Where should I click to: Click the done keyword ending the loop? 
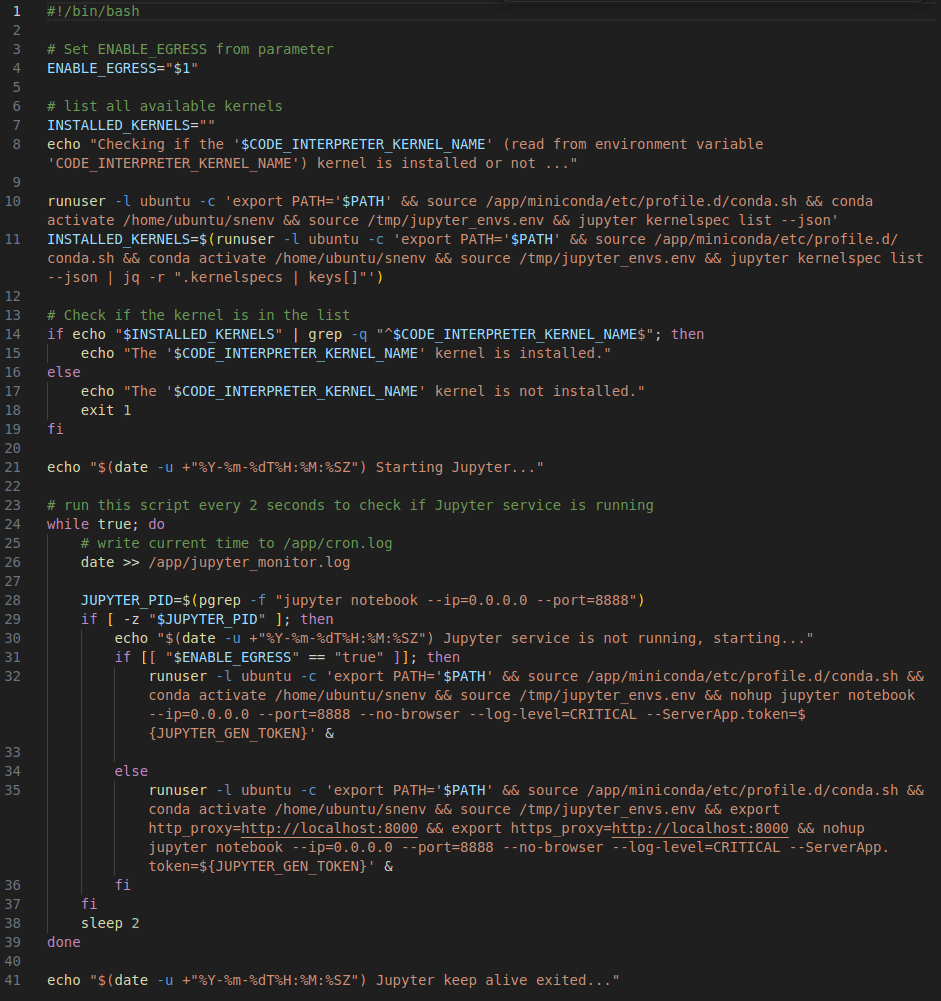[x=63, y=941]
